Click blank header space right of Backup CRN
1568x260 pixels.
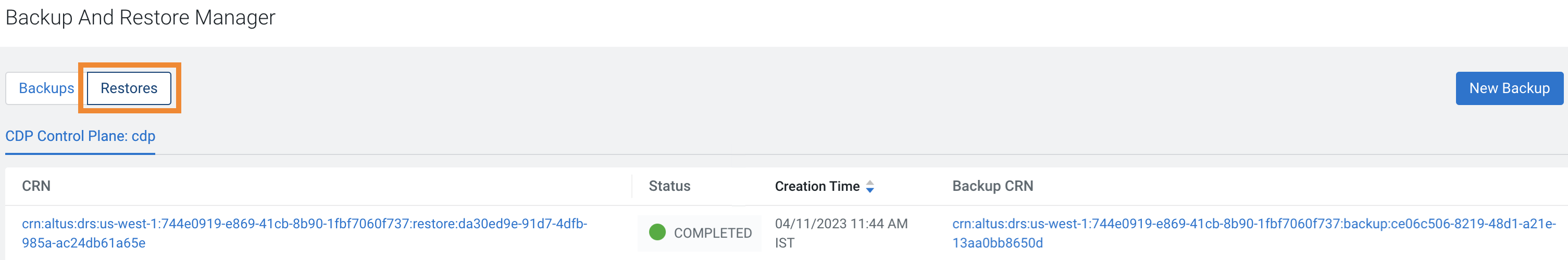coord(1278,187)
